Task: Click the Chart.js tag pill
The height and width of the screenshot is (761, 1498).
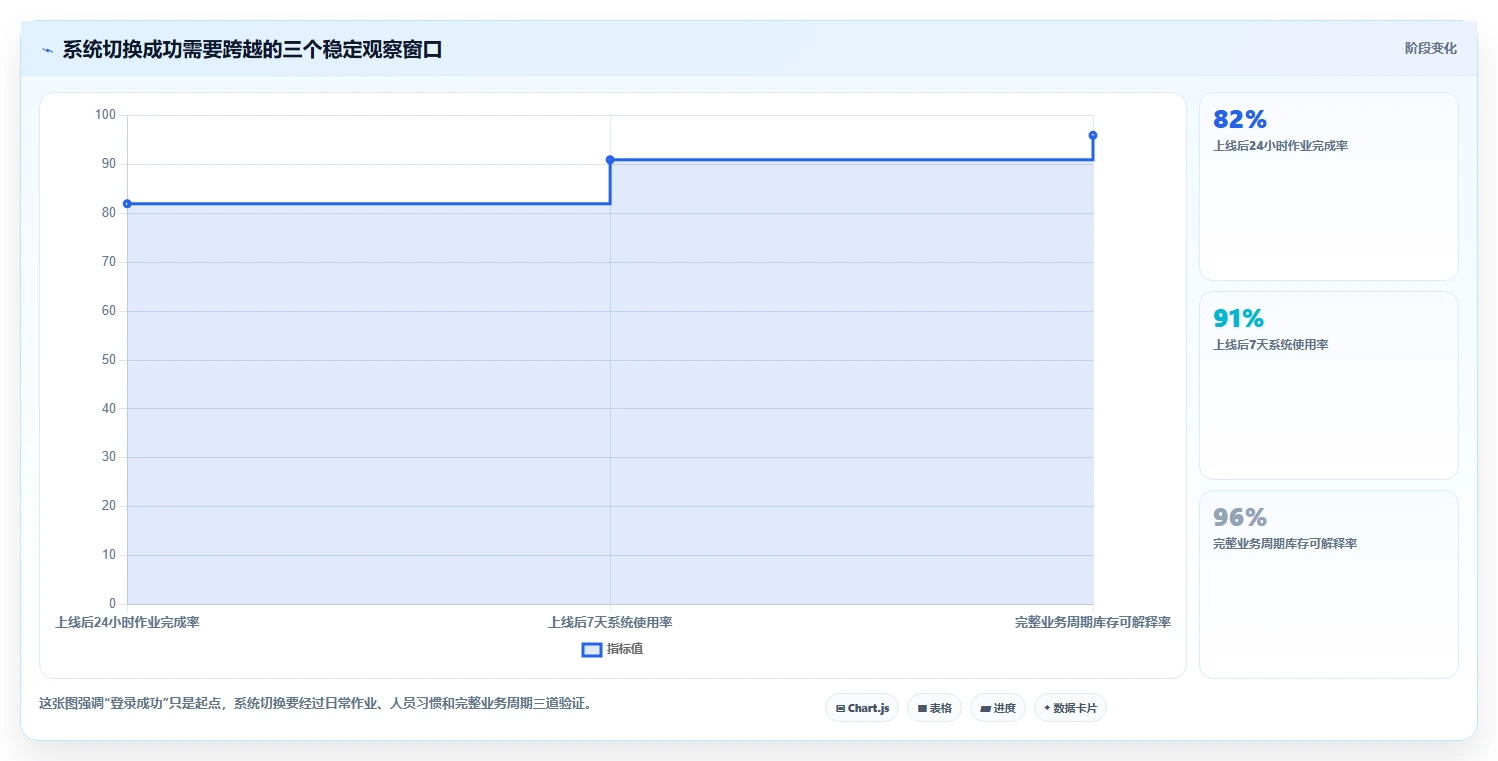Action: [862, 708]
